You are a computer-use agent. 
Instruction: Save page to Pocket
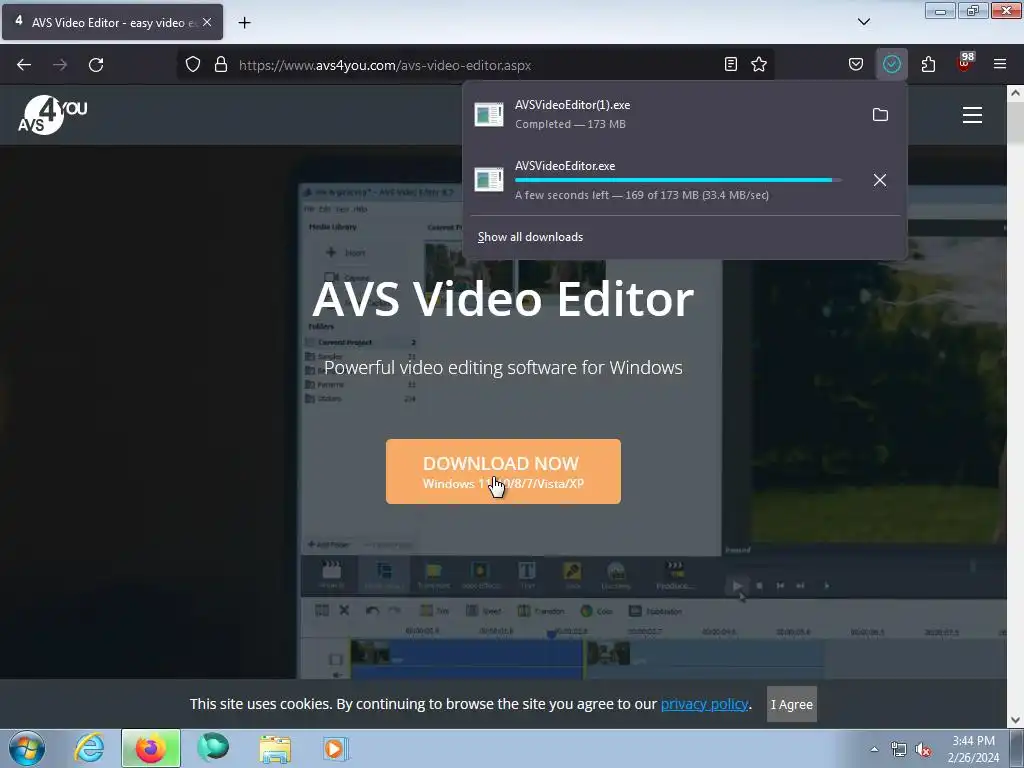click(x=856, y=64)
